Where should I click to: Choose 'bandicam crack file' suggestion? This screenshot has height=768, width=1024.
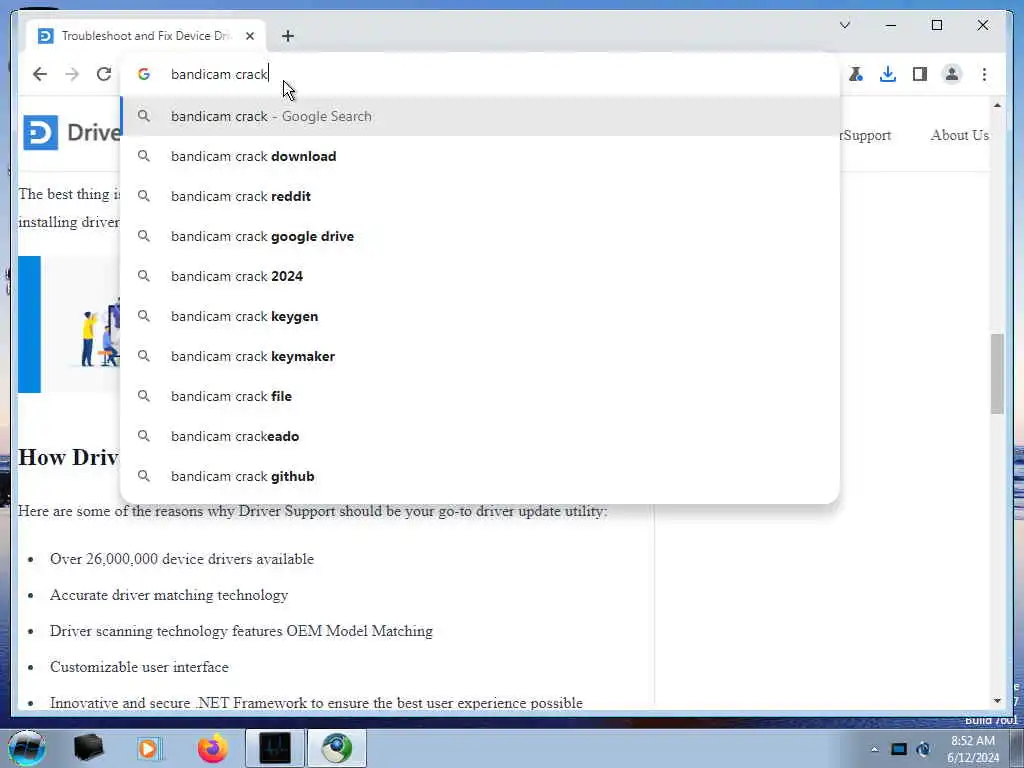[x=480, y=396]
